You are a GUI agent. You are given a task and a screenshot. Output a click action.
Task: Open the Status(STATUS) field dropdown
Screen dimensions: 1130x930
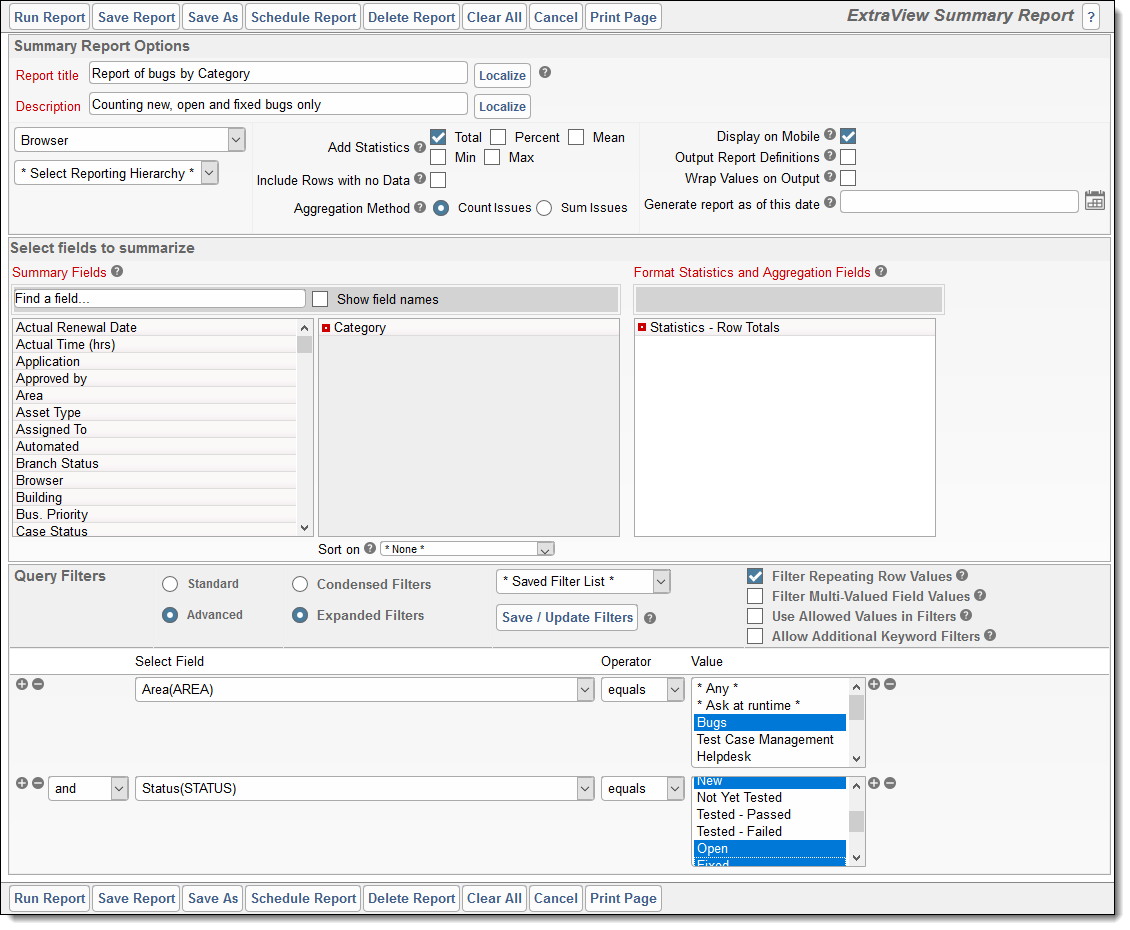[x=365, y=789]
